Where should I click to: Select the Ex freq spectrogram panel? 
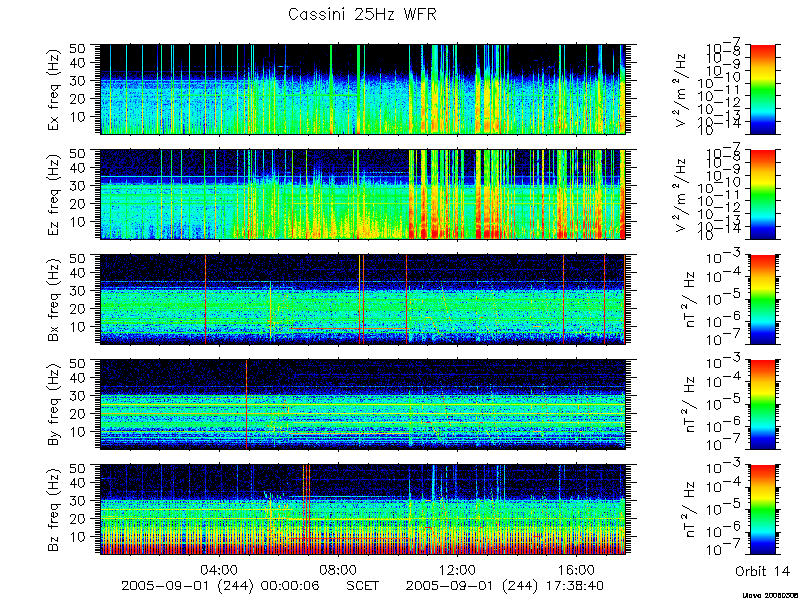pyautogui.click(x=363, y=89)
